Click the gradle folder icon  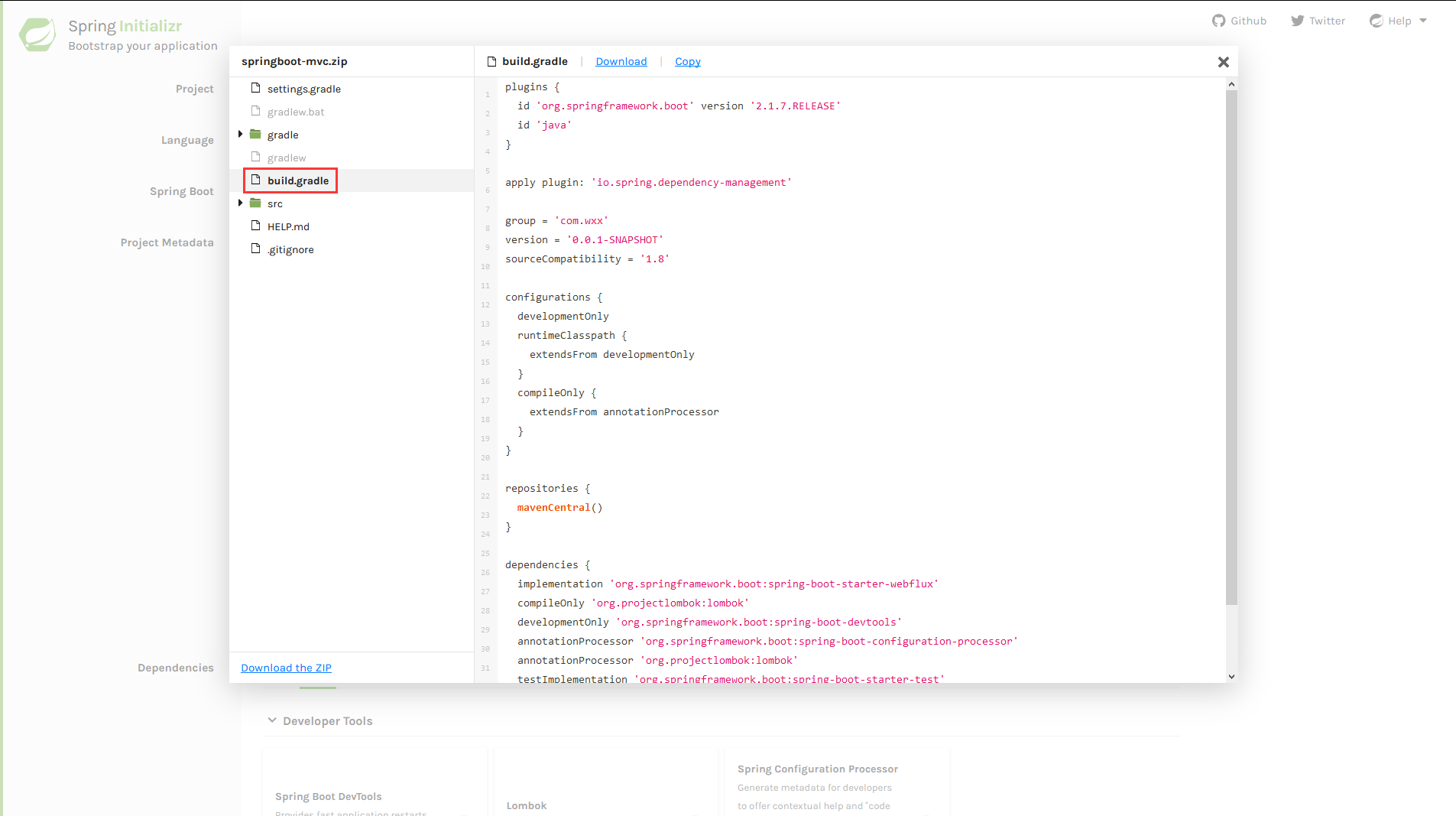click(x=255, y=134)
